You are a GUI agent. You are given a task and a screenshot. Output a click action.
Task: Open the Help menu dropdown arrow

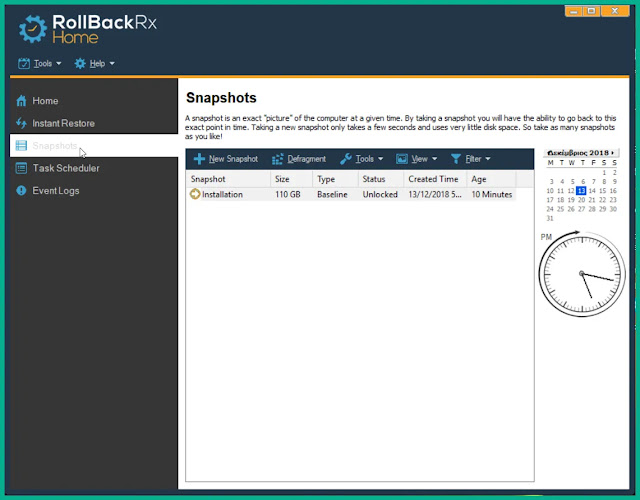[112, 64]
